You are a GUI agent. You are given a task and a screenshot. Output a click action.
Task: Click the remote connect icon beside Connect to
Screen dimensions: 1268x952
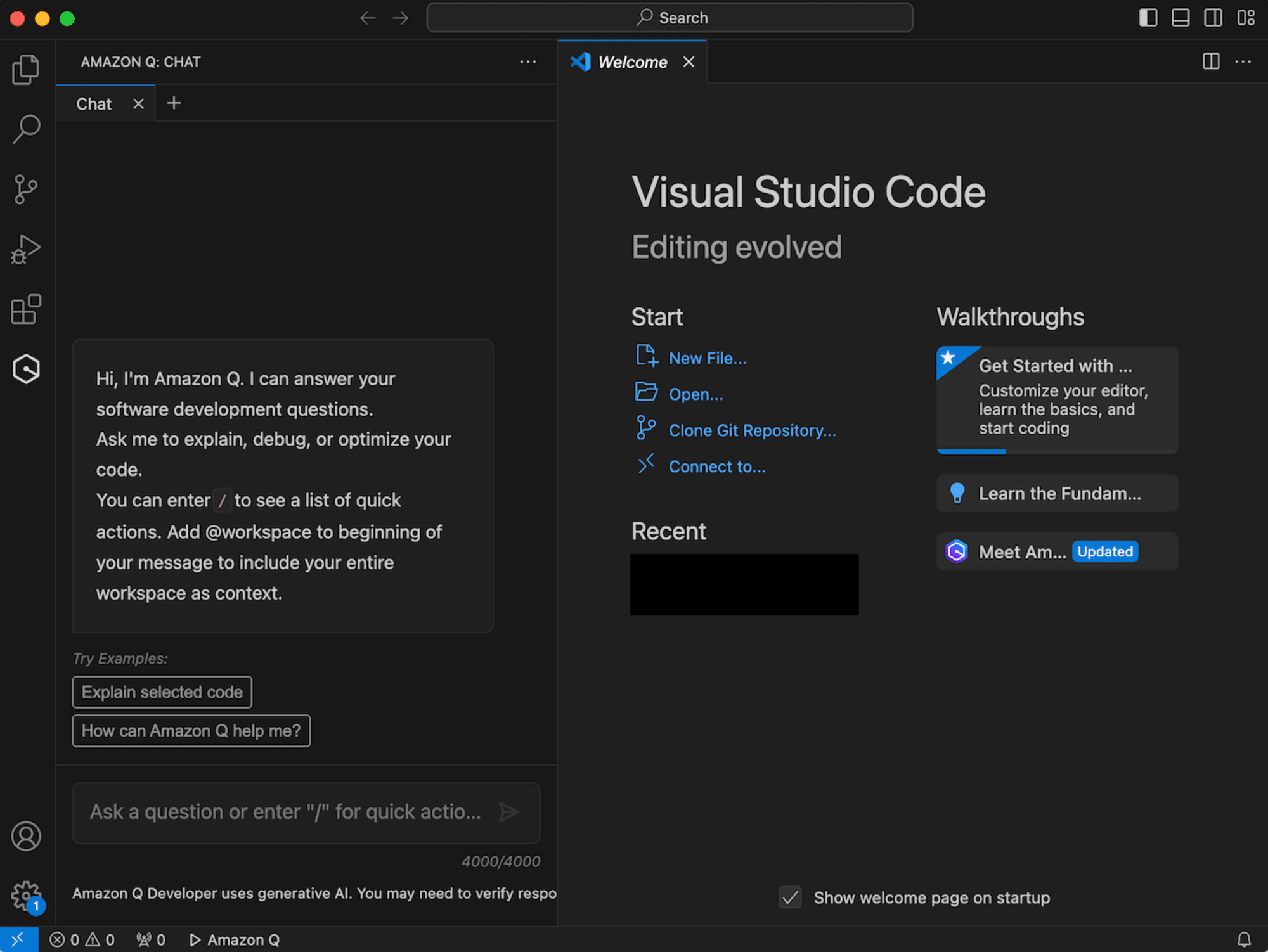click(x=646, y=464)
